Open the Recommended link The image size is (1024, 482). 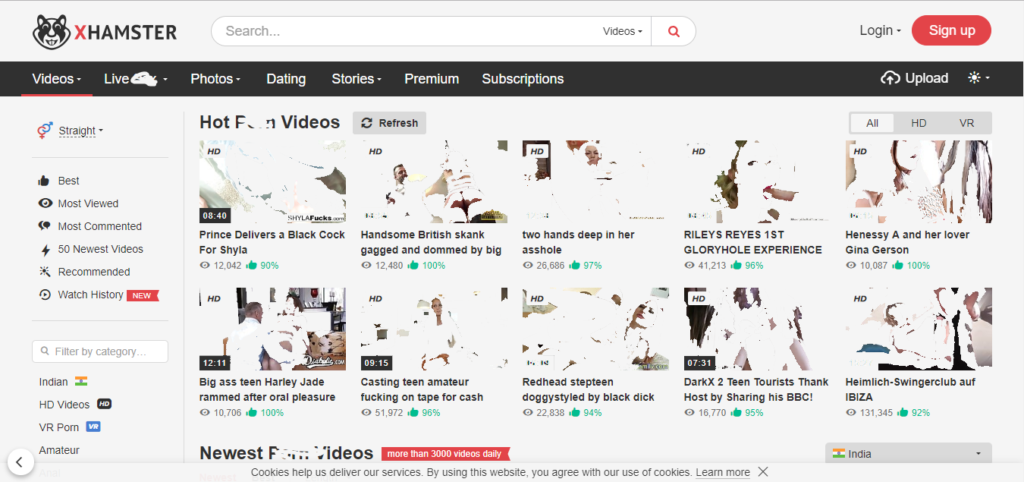click(x=94, y=272)
